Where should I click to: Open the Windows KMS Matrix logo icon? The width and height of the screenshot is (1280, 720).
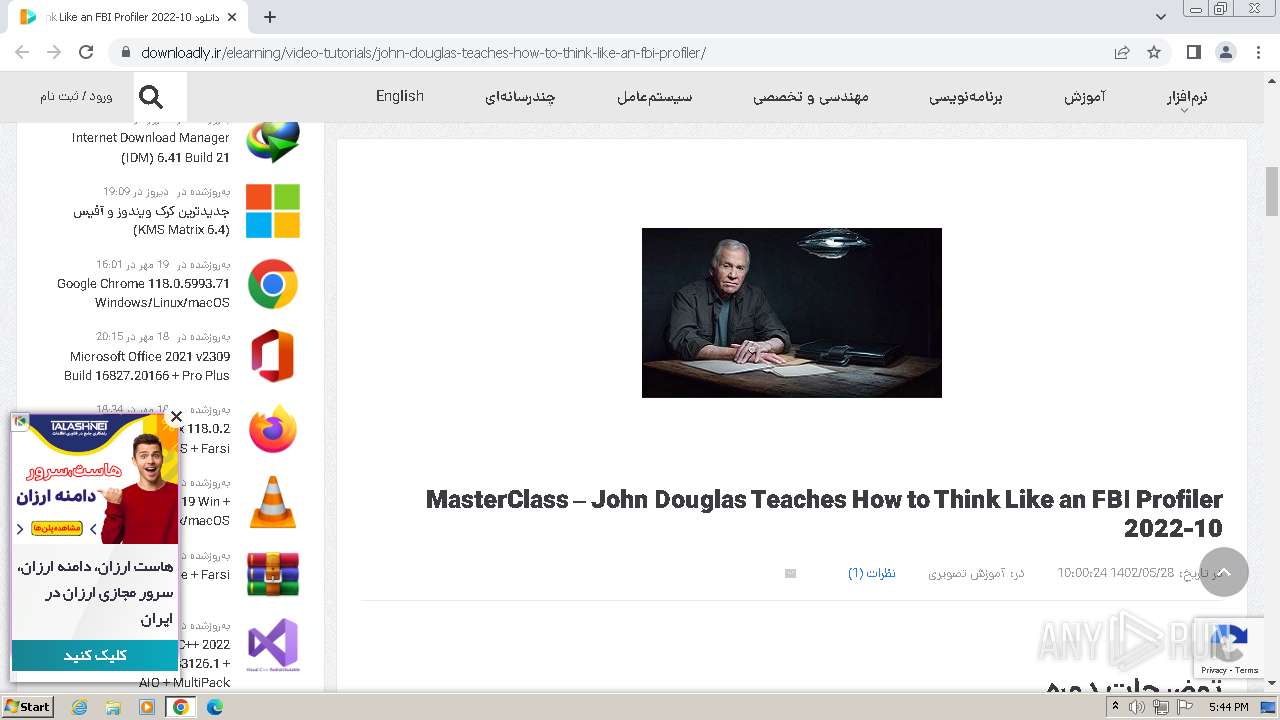[x=273, y=210]
